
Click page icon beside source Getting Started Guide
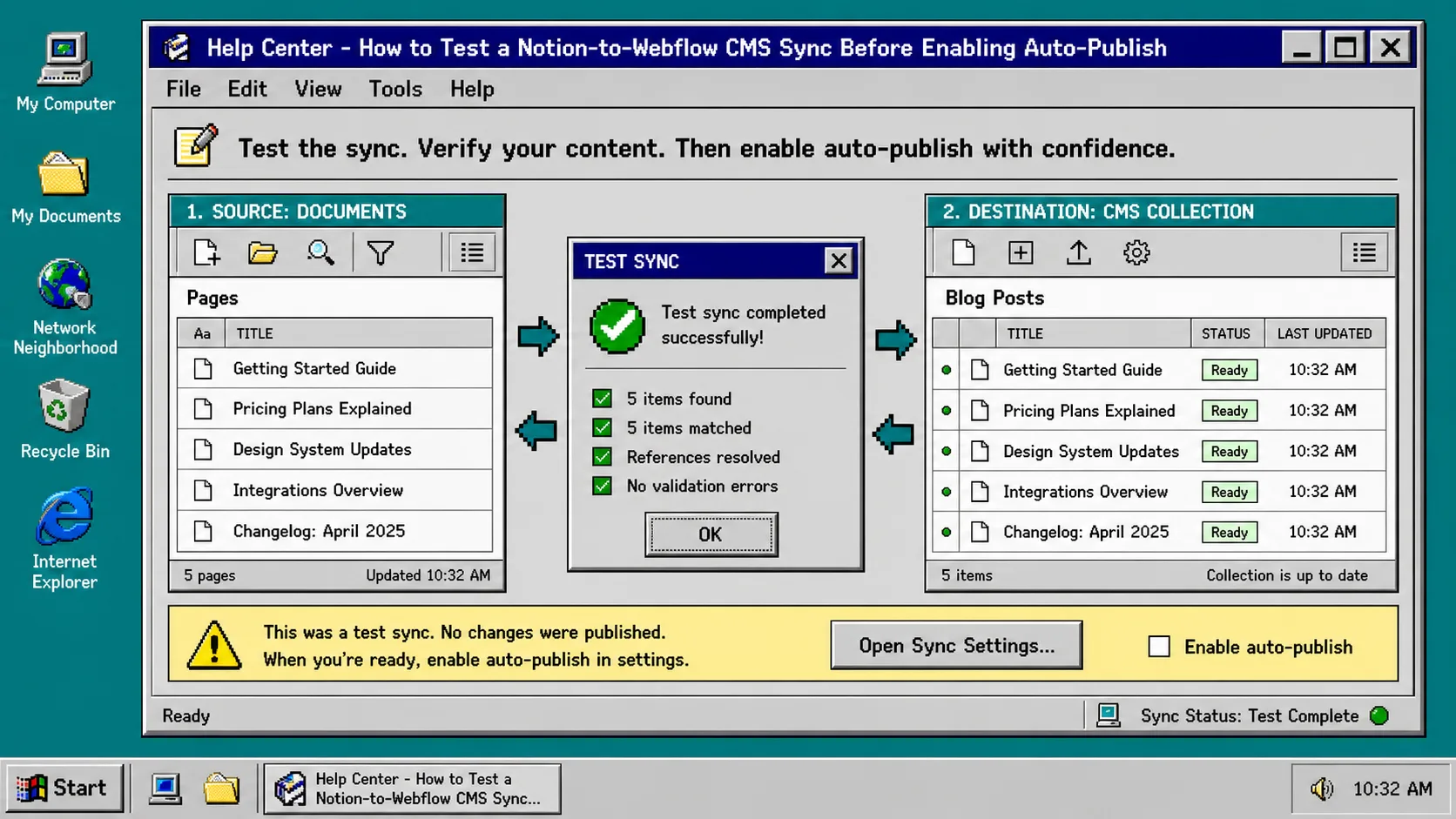(x=203, y=368)
